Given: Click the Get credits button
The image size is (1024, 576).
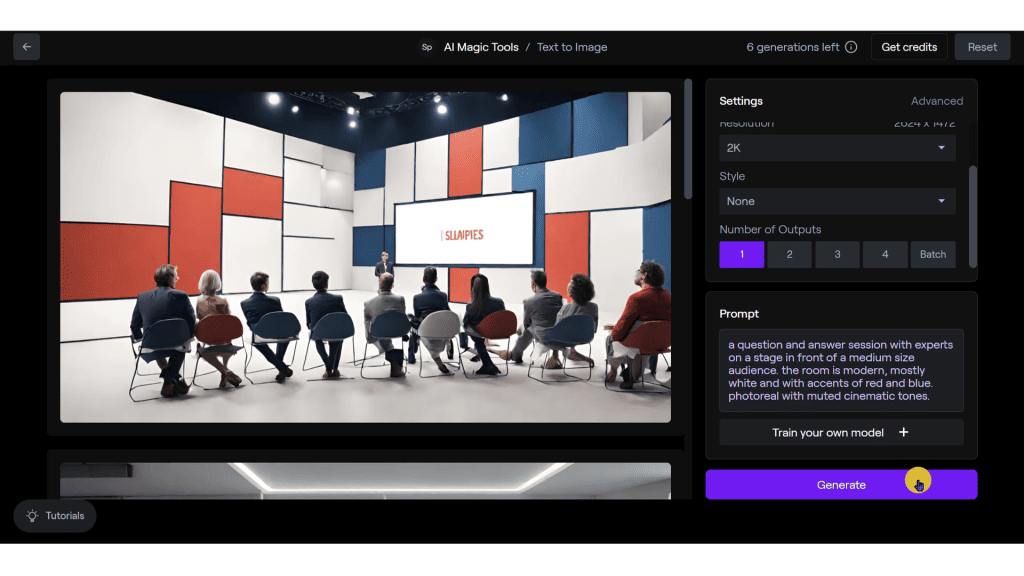Looking at the screenshot, I should 909,46.
